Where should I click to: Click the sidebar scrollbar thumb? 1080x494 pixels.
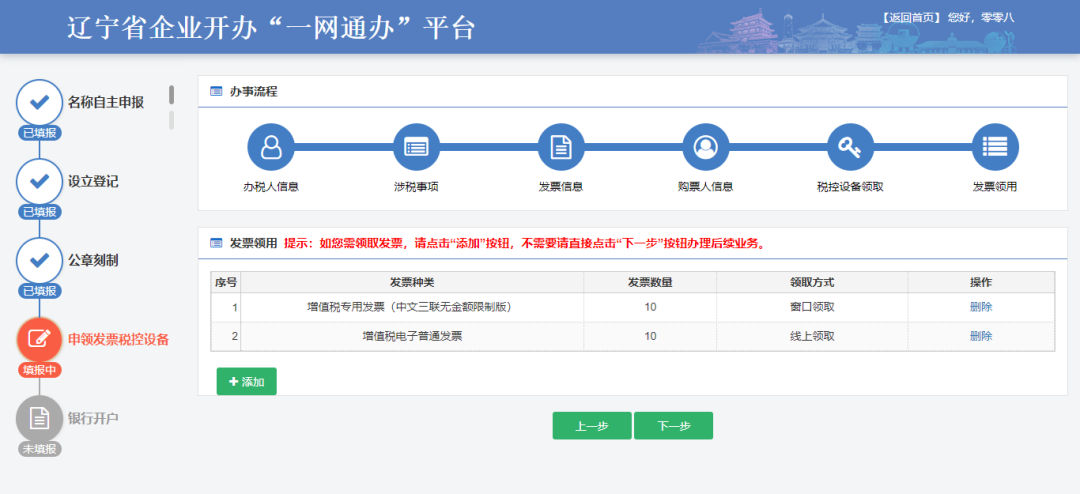click(x=172, y=95)
